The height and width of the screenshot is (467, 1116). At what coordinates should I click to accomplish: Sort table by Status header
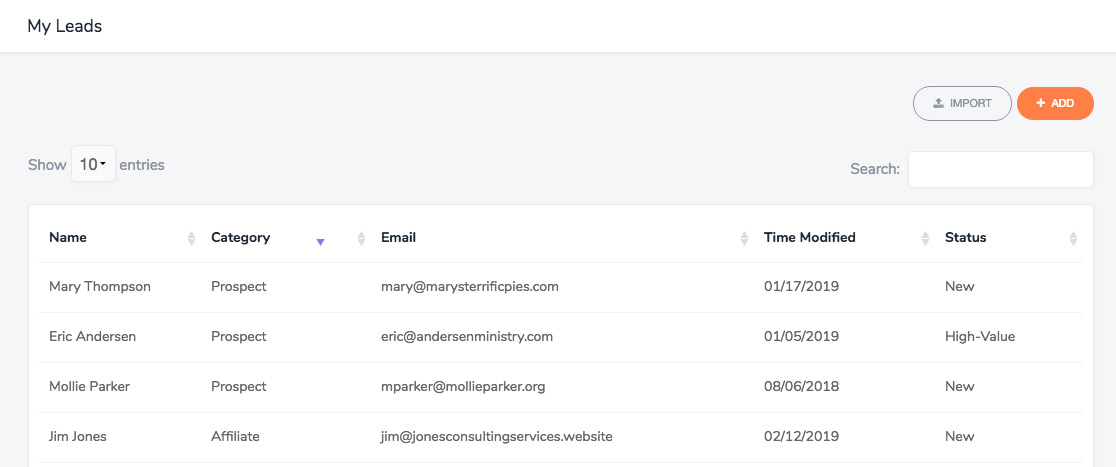[x=966, y=238]
